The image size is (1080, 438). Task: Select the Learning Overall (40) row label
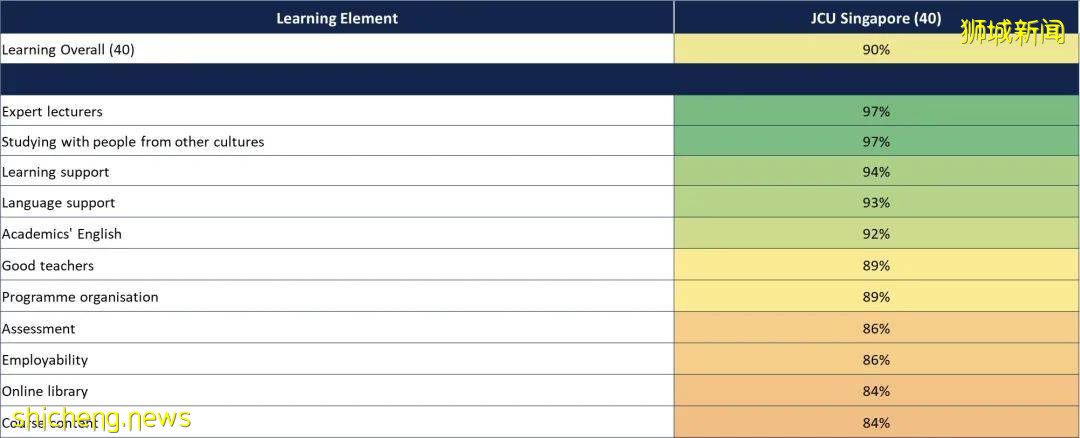click(x=68, y=49)
